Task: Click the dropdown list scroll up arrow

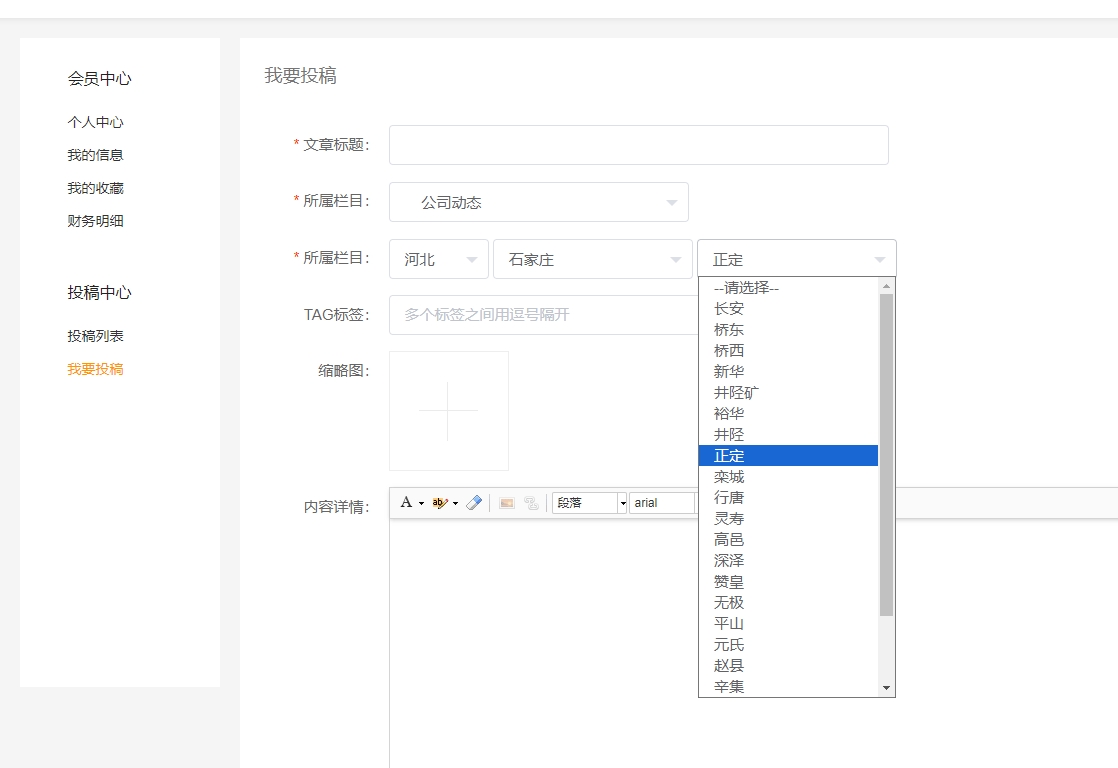Action: pyautogui.click(x=886, y=286)
